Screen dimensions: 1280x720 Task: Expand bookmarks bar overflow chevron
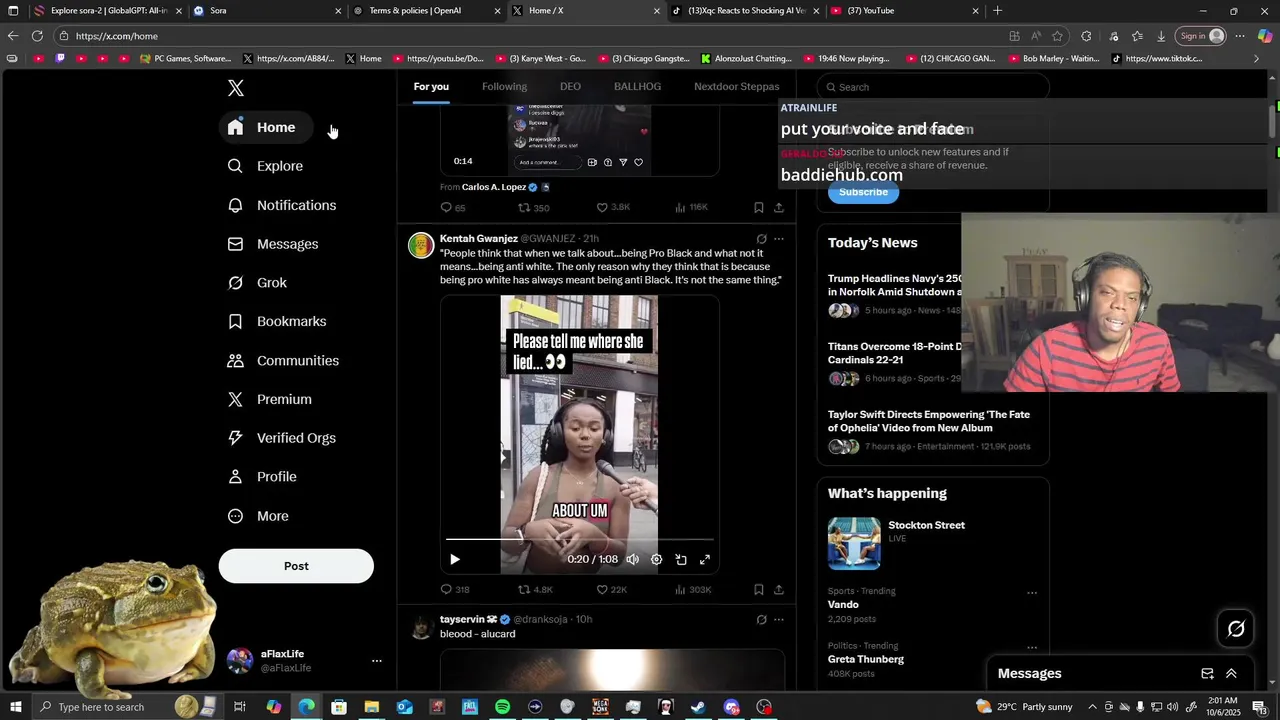(1256, 59)
